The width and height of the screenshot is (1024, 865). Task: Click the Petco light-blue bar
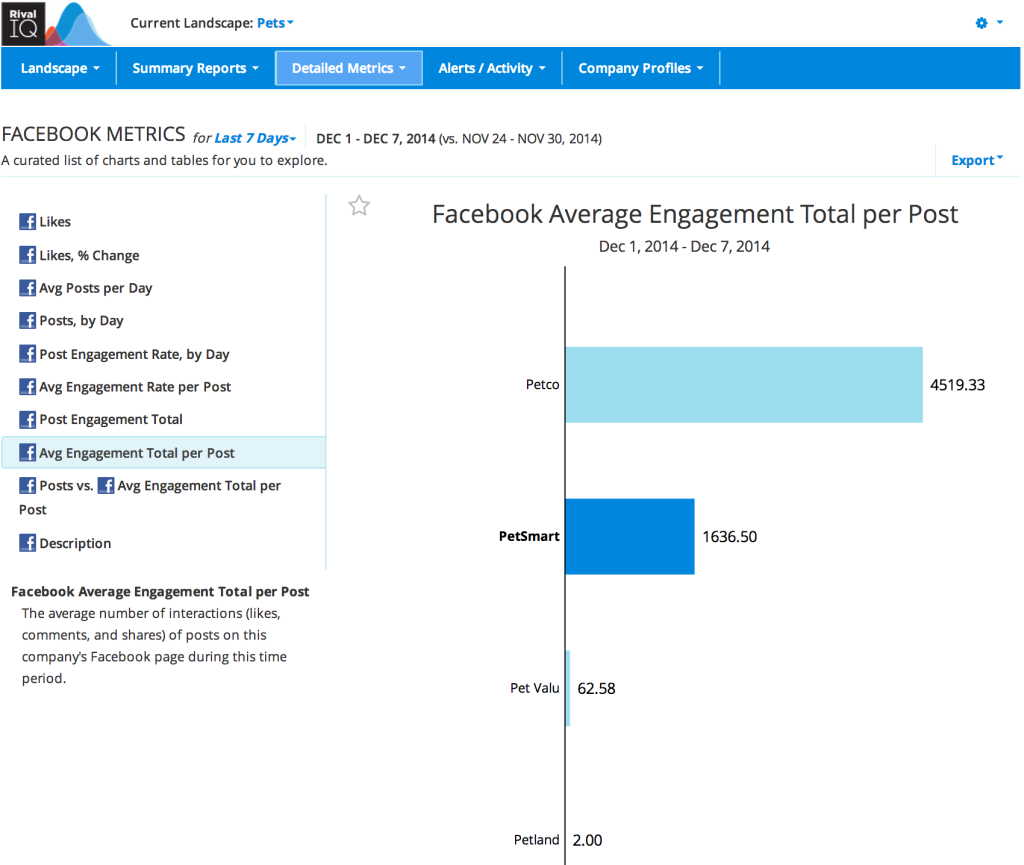pos(744,385)
